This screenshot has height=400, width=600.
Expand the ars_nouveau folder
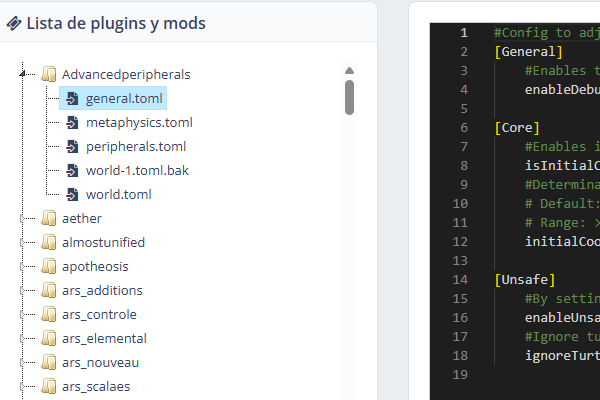[22, 362]
